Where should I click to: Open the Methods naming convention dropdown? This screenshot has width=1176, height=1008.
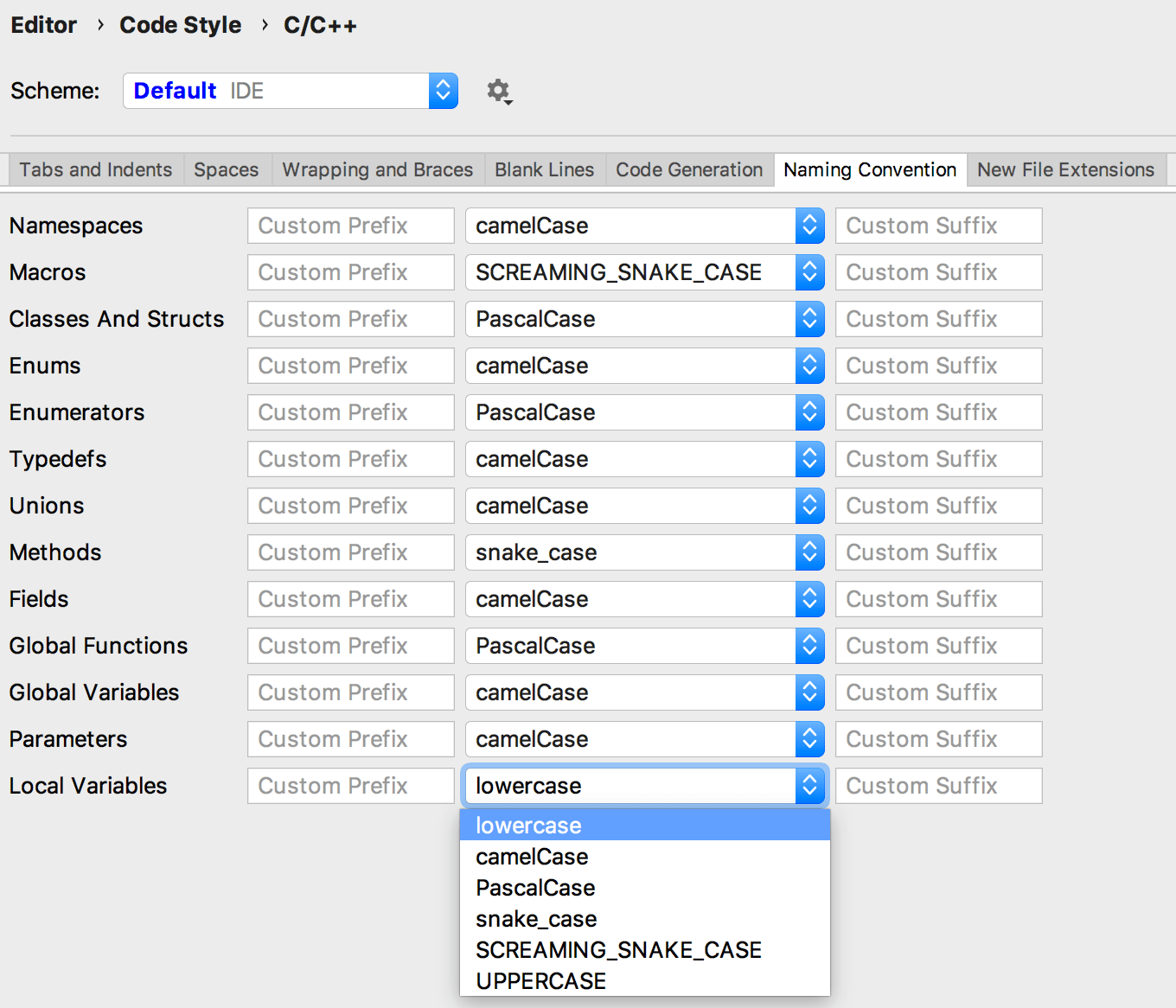tap(643, 552)
